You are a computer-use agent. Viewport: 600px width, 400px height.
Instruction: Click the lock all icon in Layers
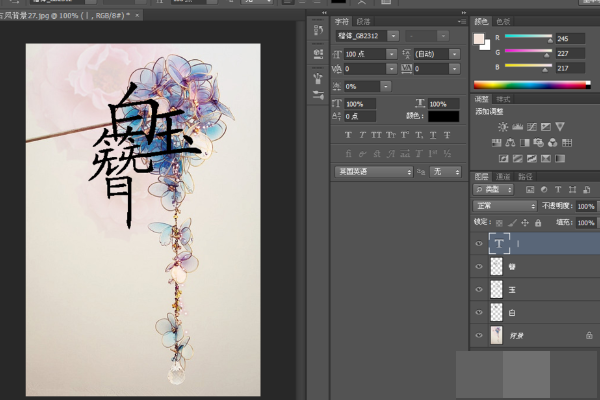[538, 222]
